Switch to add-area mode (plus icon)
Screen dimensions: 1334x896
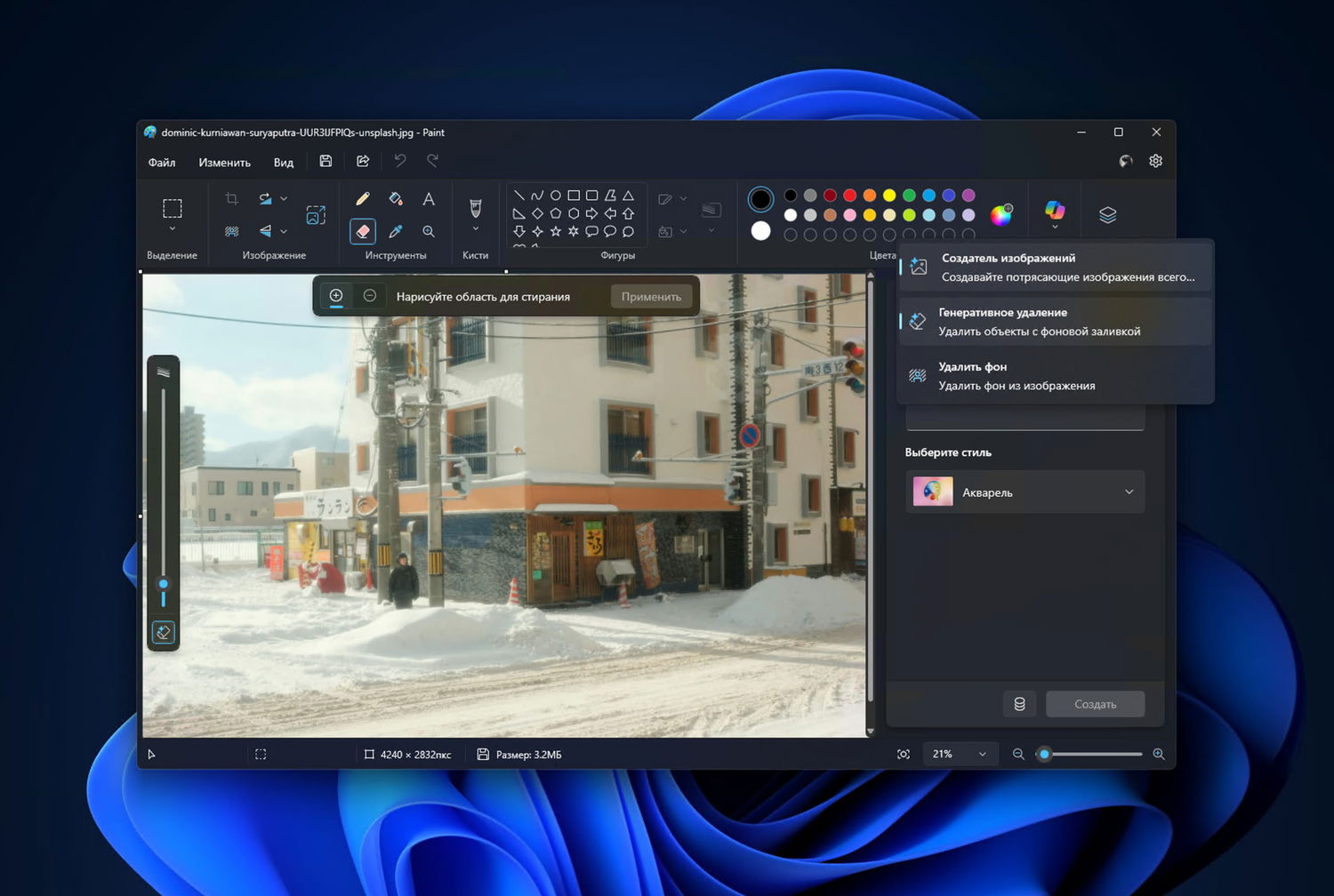336,296
